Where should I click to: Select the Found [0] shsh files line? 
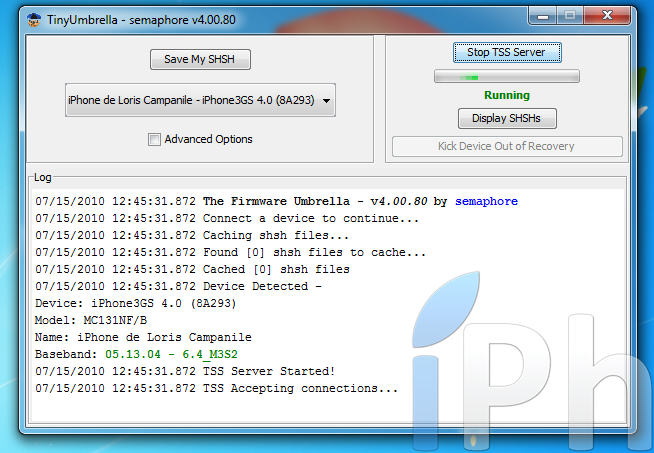point(314,252)
